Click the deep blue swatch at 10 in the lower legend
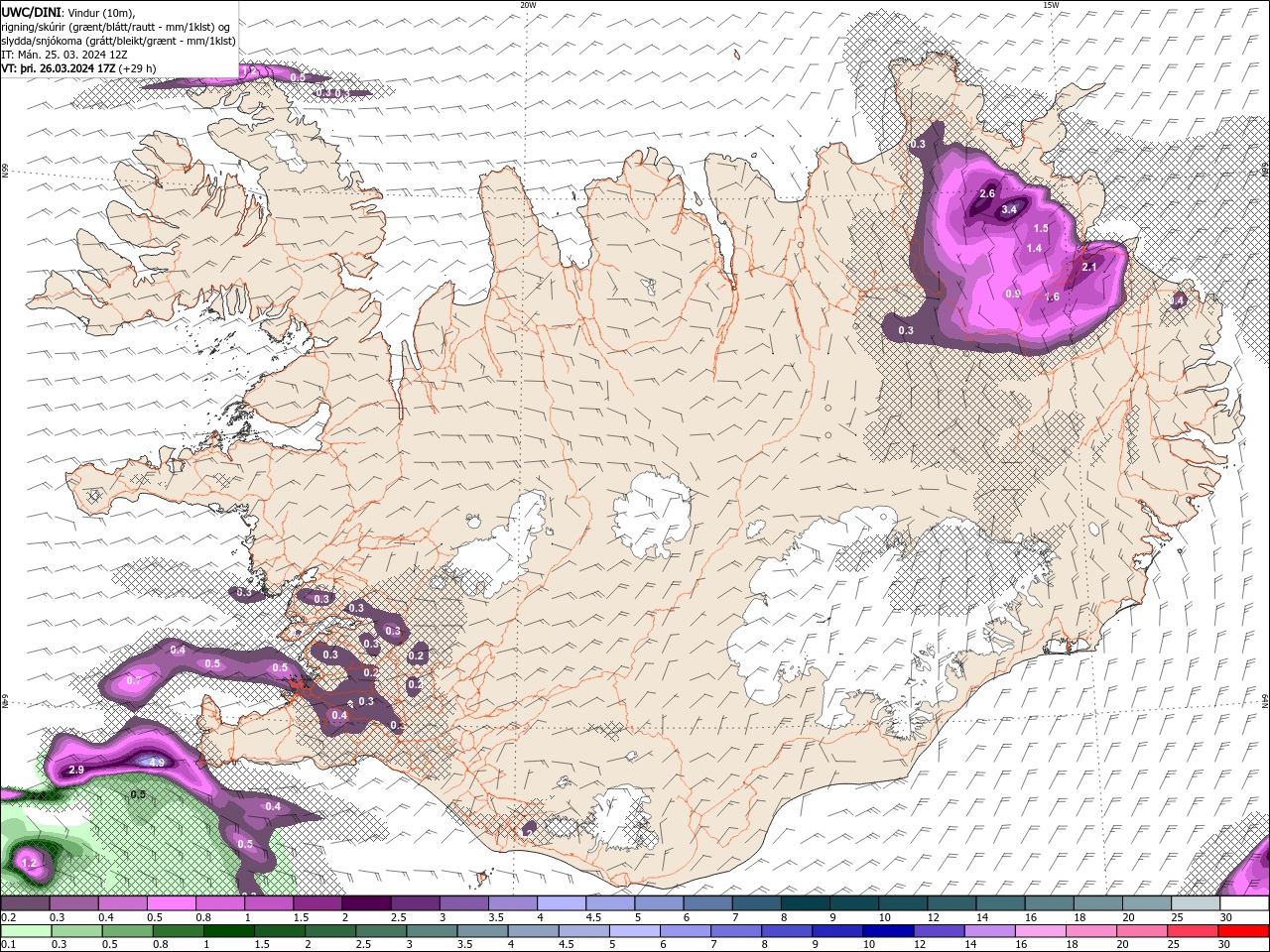Image resolution: width=1270 pixels, height=952 pixels. tap(889, 930)
